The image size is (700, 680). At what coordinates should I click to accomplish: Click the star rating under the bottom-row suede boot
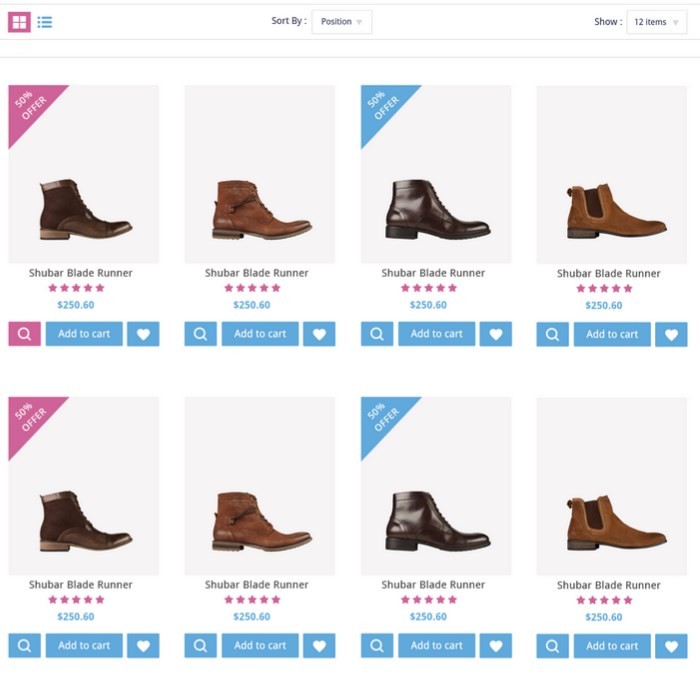point(76,600)
